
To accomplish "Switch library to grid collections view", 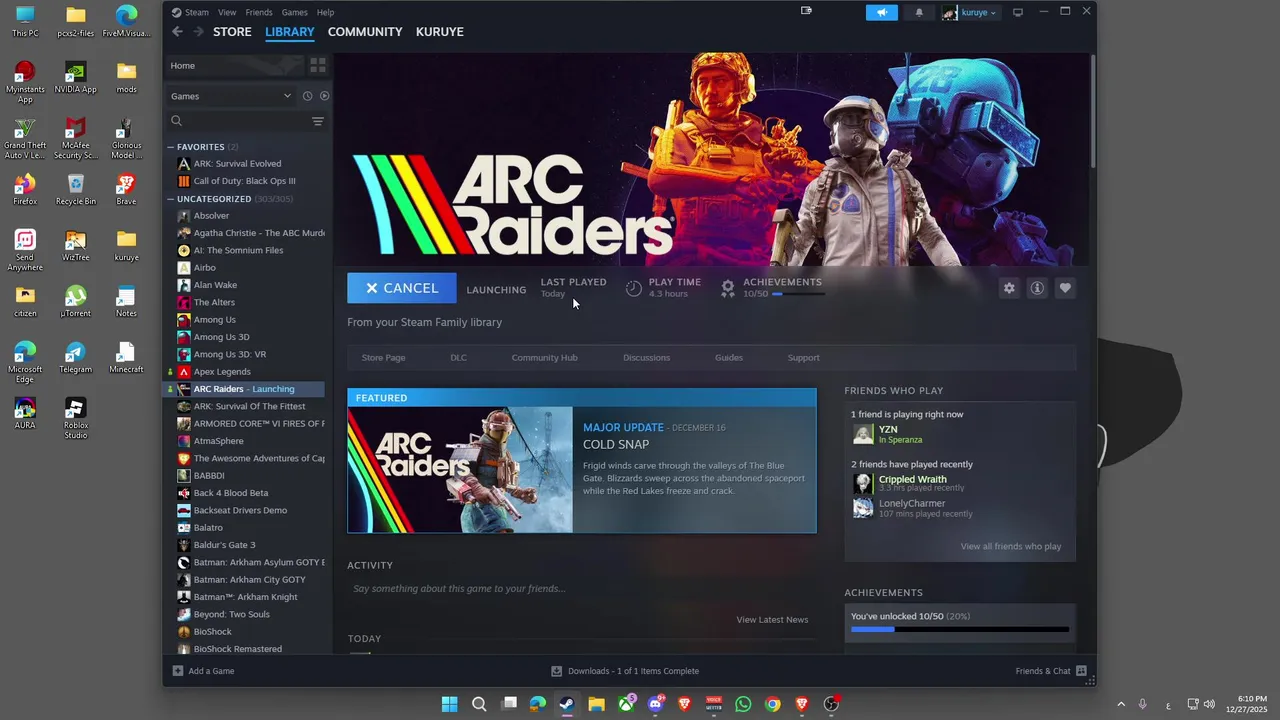I will [x=318, y=65].
